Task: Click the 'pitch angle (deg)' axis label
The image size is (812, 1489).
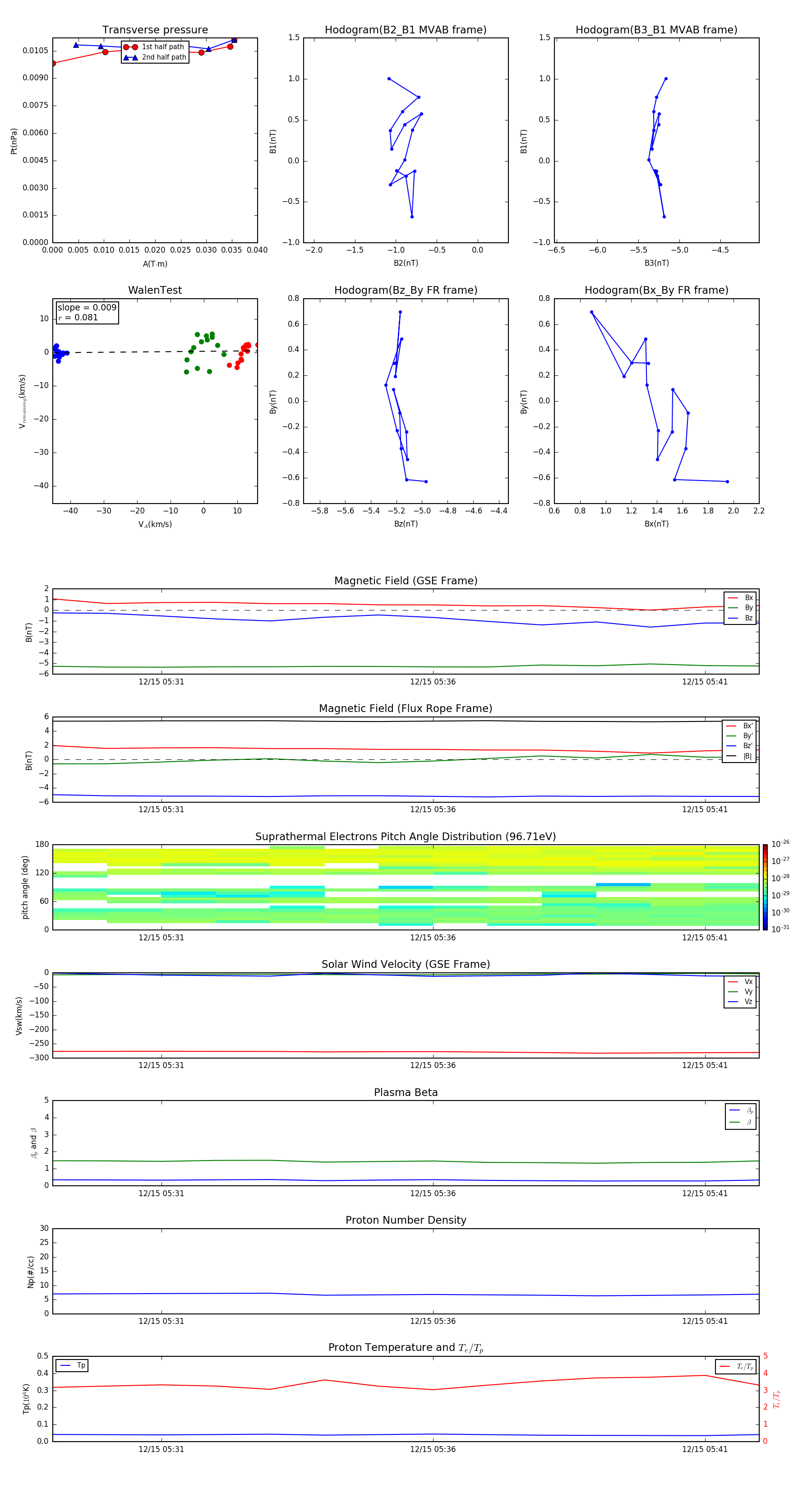Action: pyautogui.click(x=25, y=887)
